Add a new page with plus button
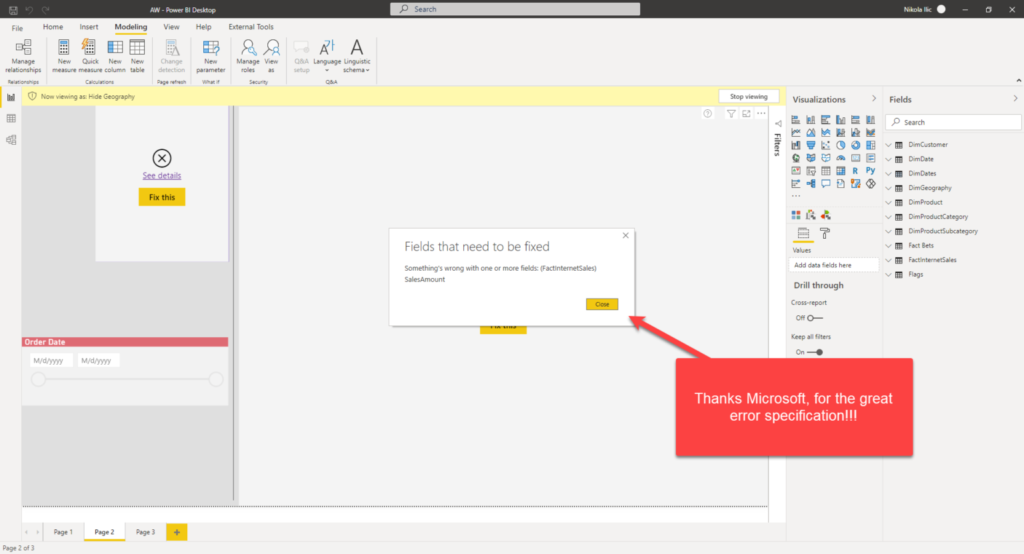Screen dimensions: 1024x554 click(x=176, y=532)
